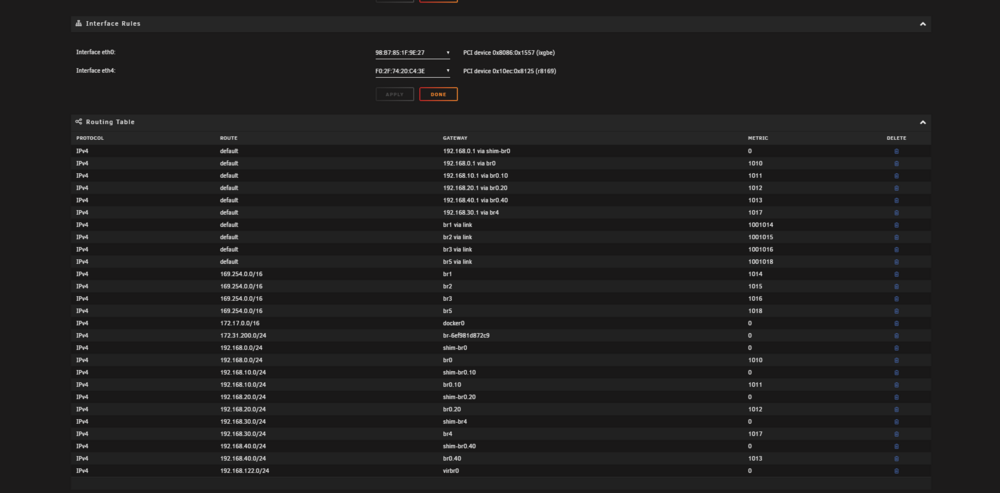
Task: Delete the 169.254.0.0/16 route on br2
Action: point(896,286)
